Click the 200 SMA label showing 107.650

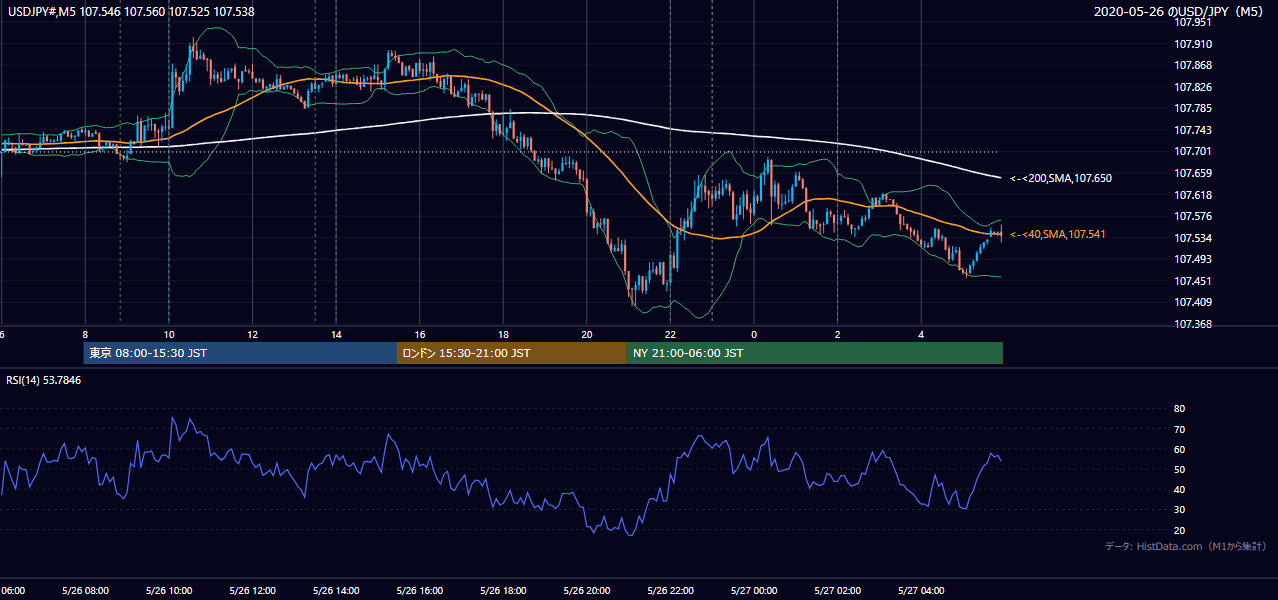pyautogui.click(x=1061, y=178)
